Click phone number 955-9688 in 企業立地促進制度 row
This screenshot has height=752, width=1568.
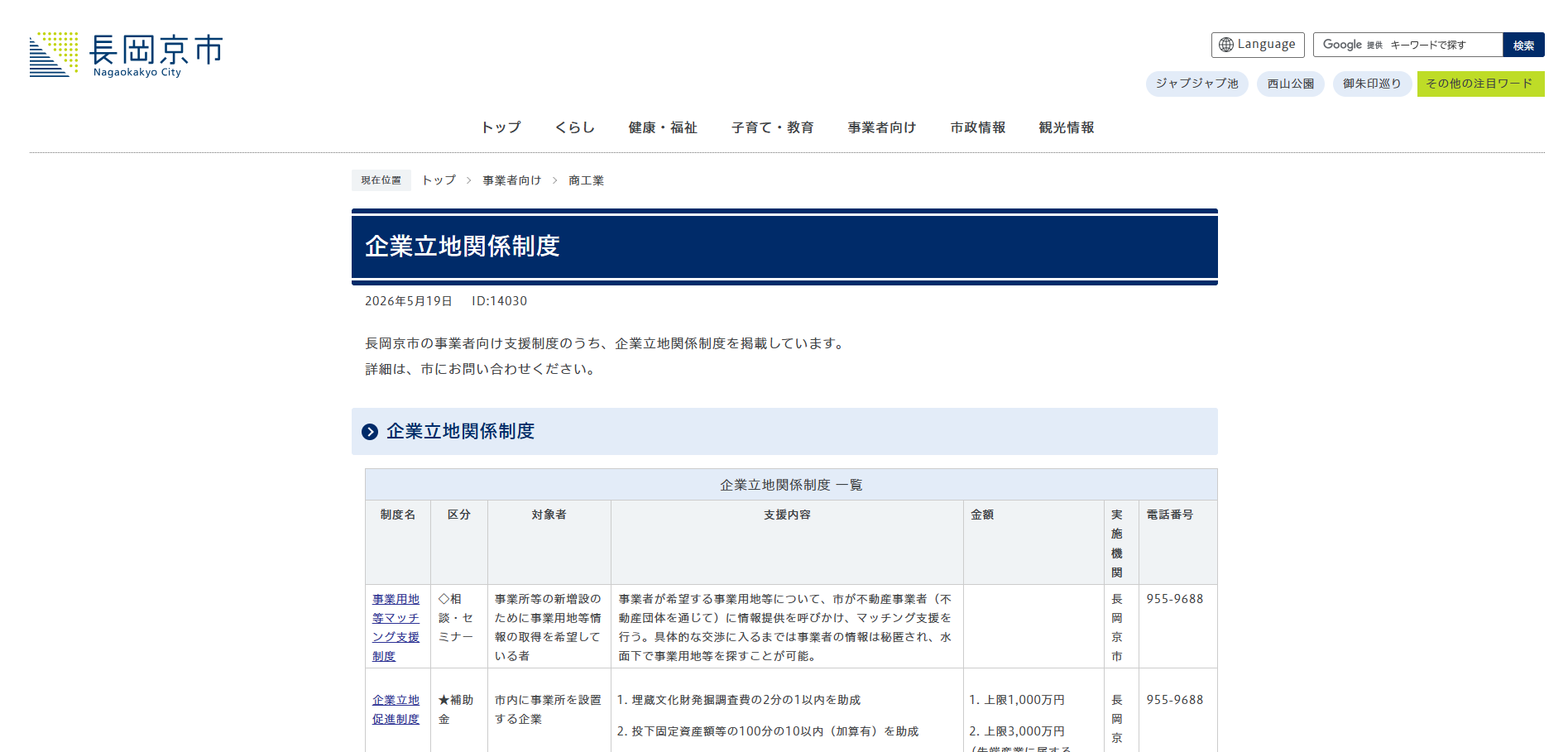click(1175, 700)
